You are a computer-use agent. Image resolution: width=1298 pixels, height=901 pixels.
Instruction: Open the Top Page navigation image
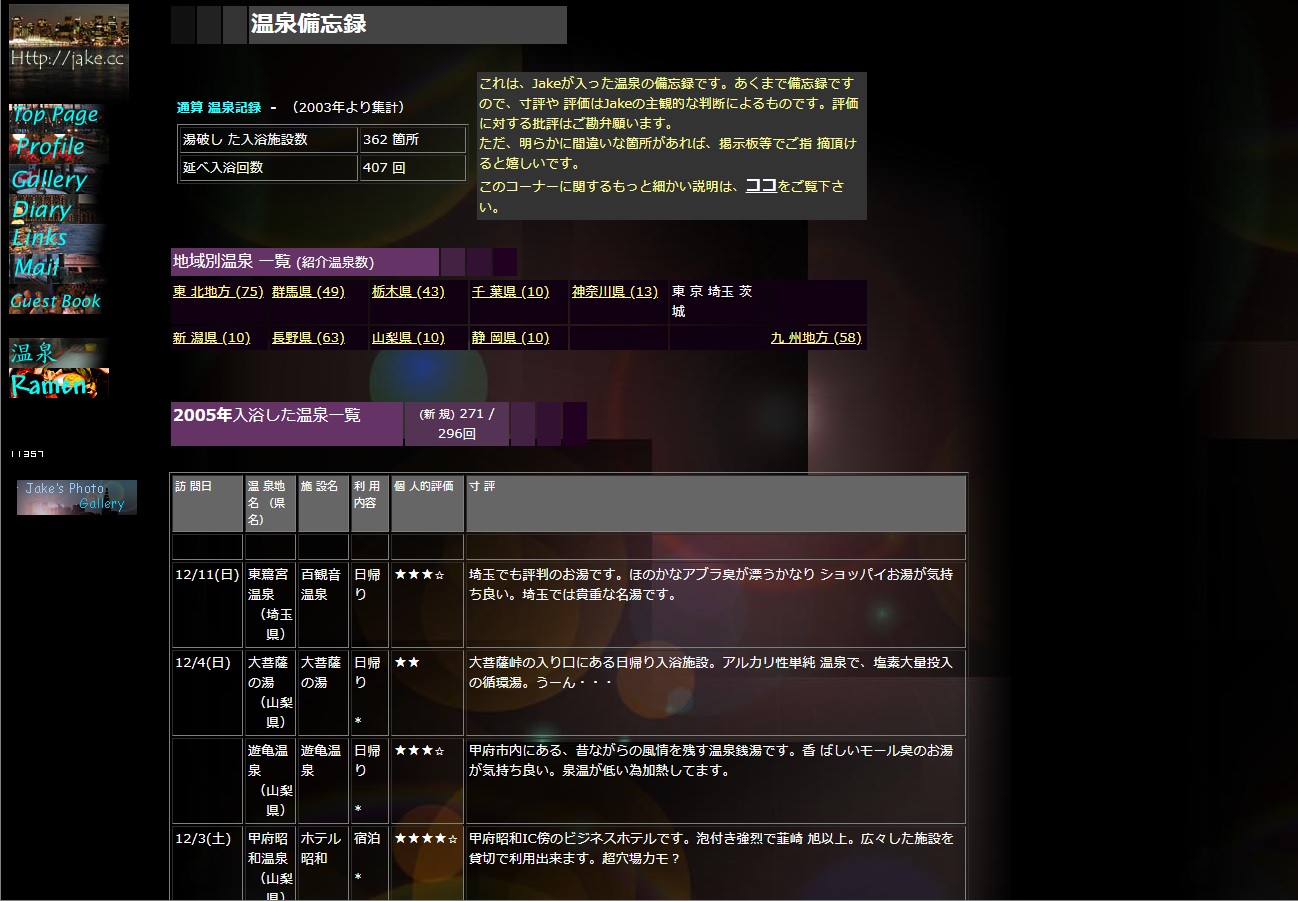[x=55, y=115]
